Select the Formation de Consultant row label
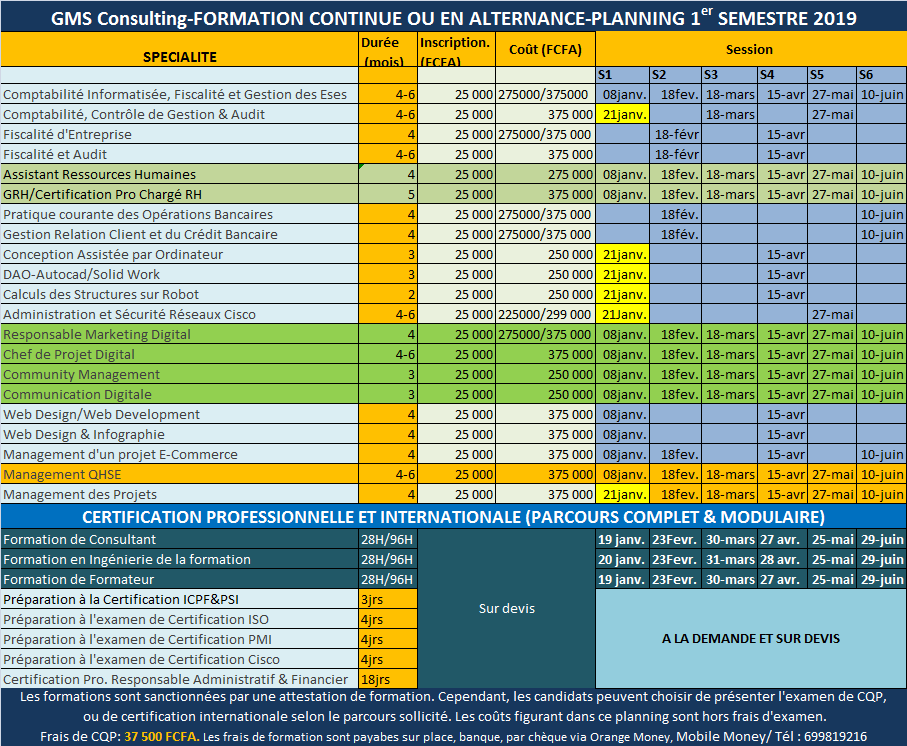Image resolution: width=907 pixels, height=746 pixels. tap(179, 540)
